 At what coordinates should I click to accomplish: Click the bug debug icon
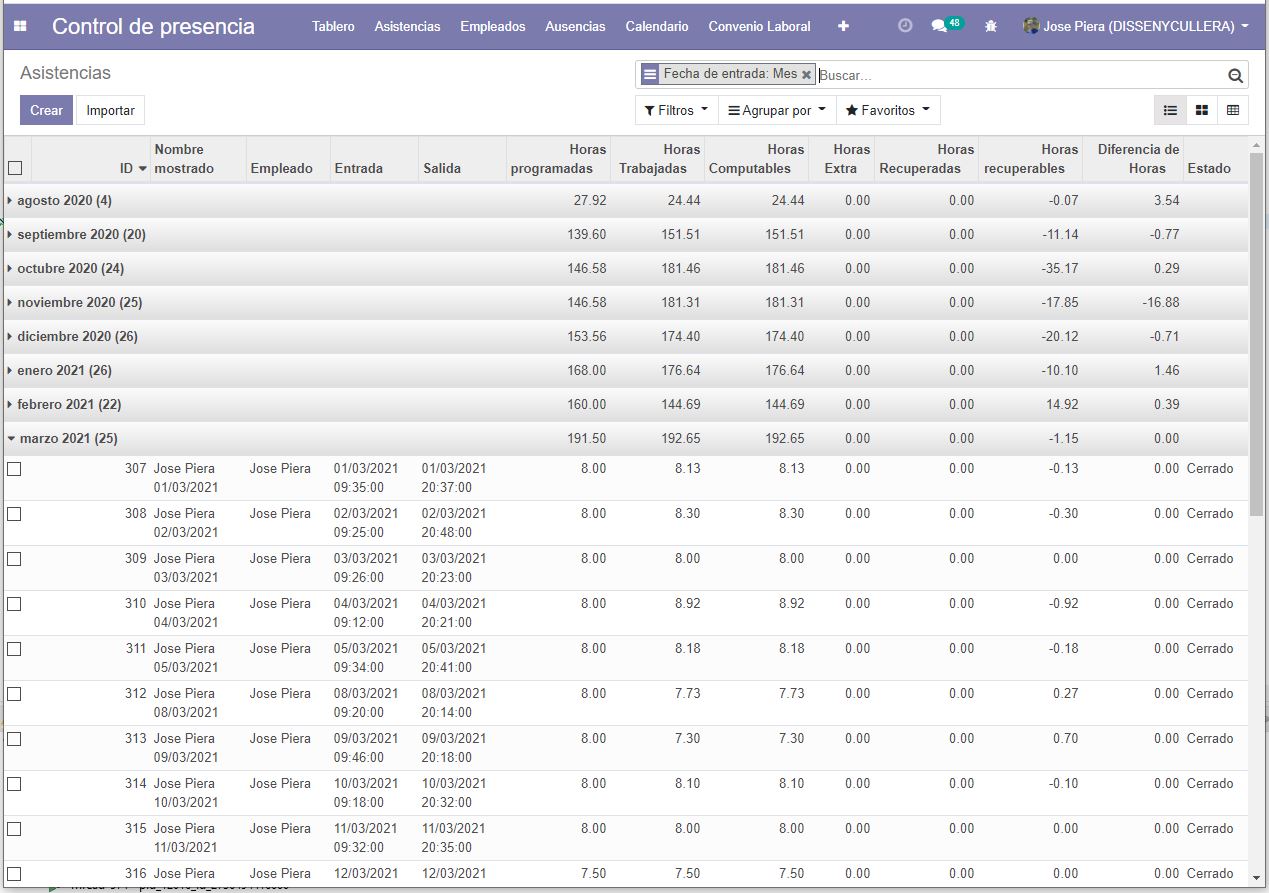tap(990, 27)
